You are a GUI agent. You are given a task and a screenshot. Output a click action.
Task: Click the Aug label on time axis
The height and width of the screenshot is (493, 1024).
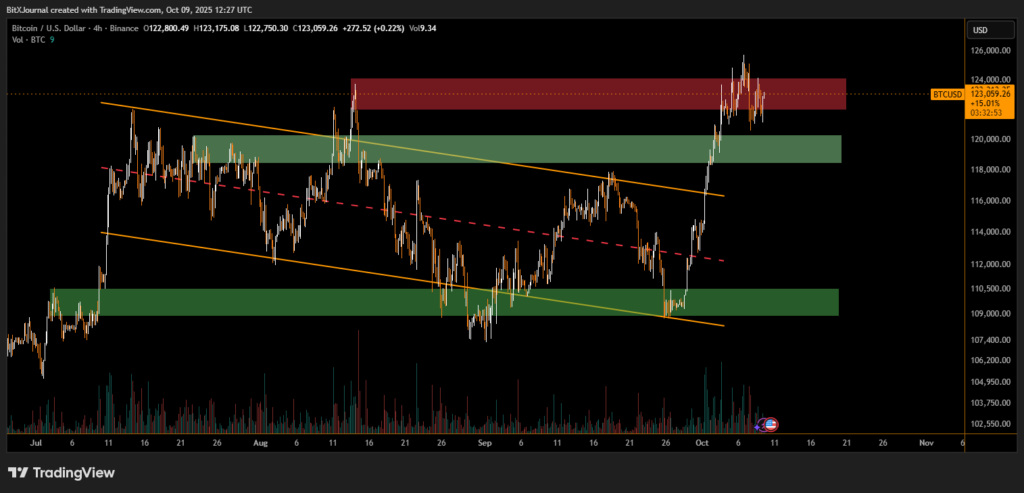(261, 440)
